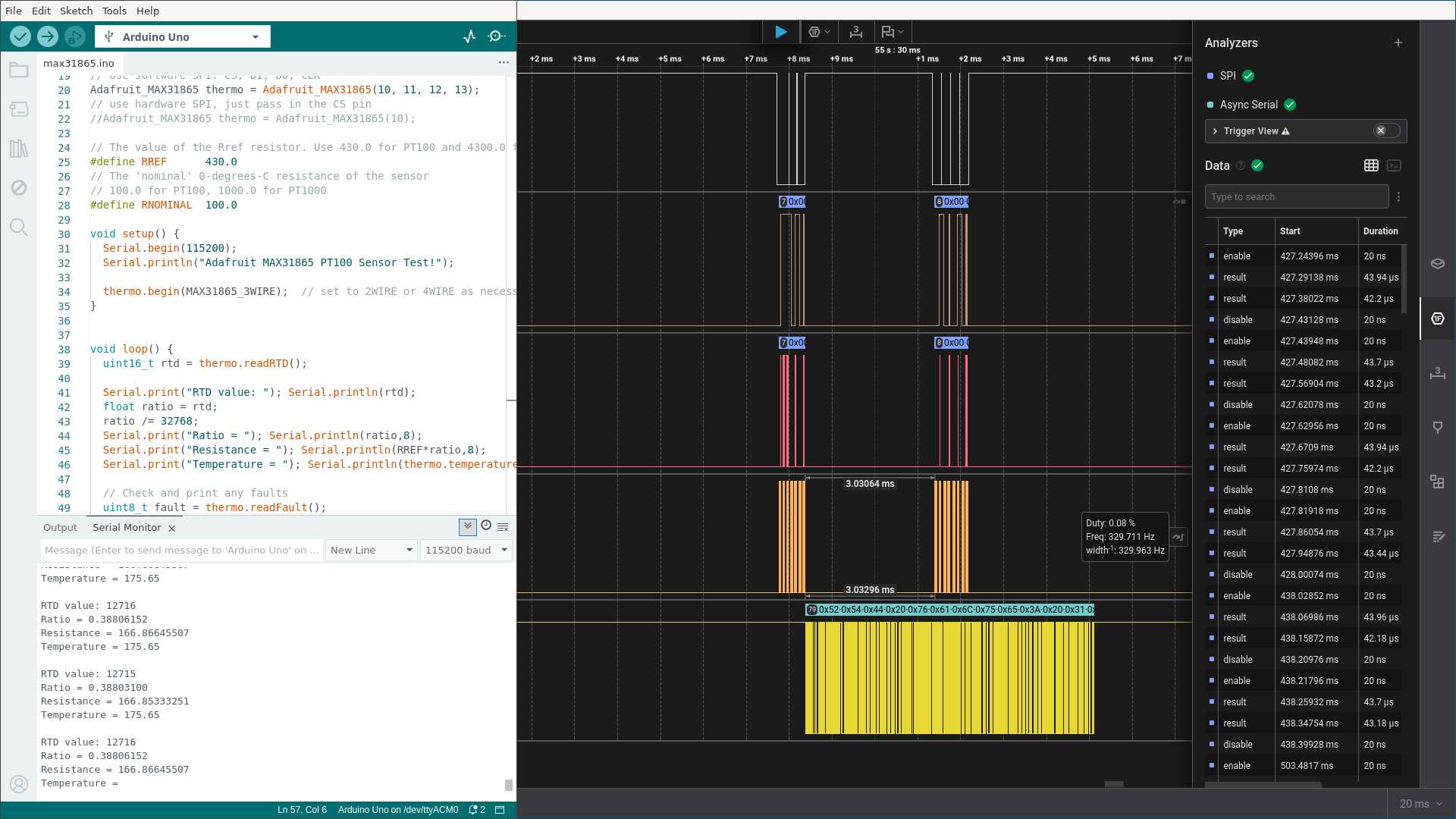Start logic capture with play button
The width and height of the screenshot is (1456, 819).
coord(780,32)
